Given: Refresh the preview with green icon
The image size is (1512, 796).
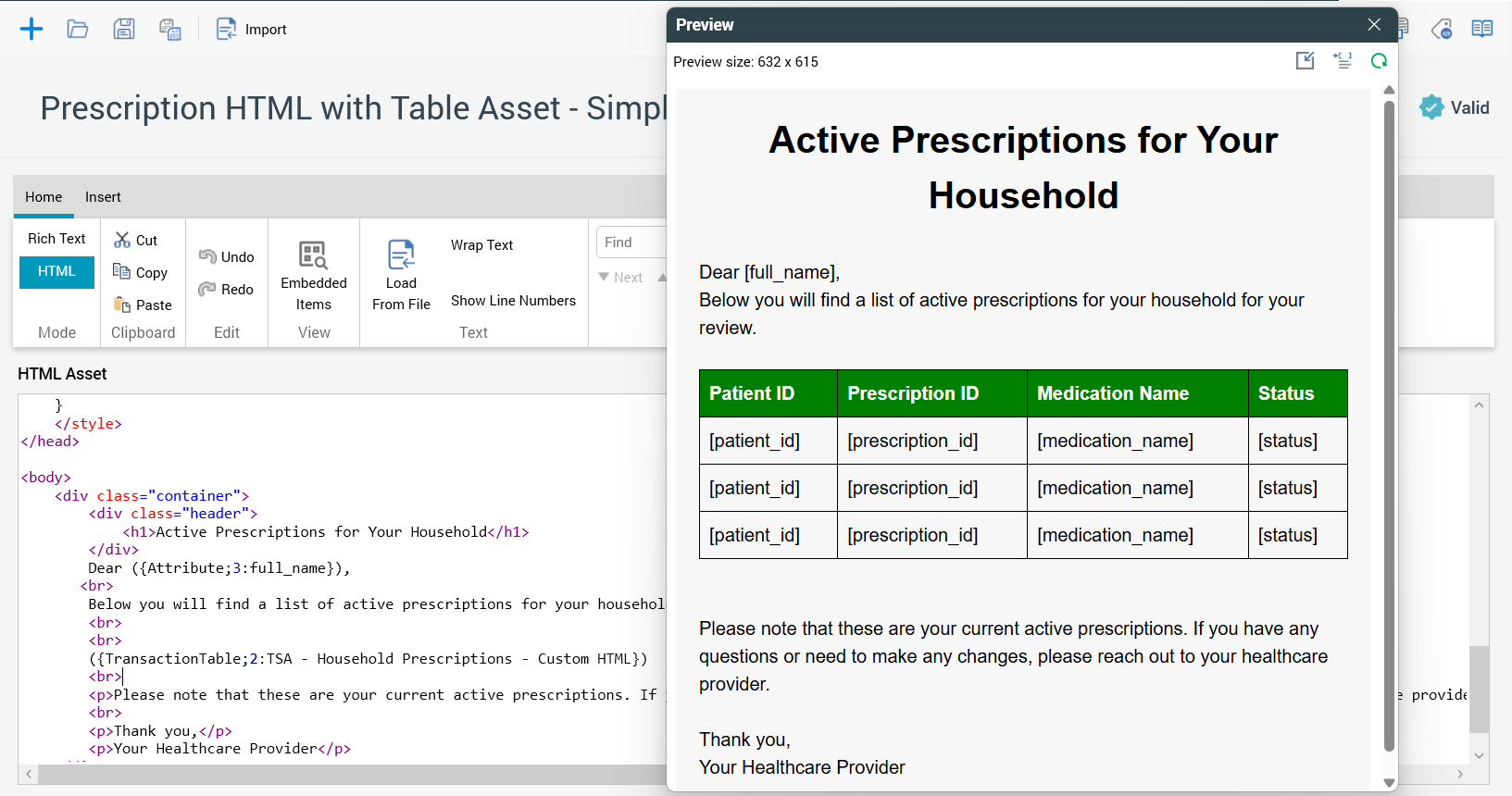Looking at the screenshot, I should coord(1379,61).
